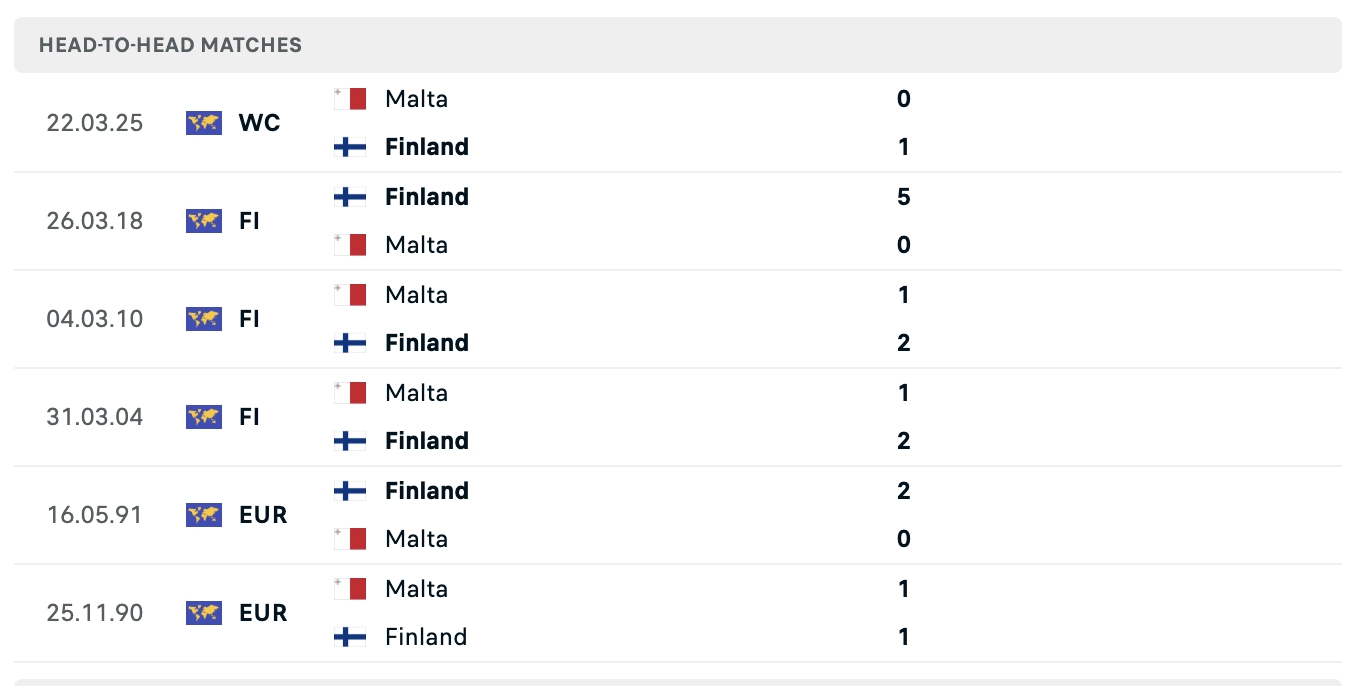The width and height of the screenshot is (1358, 686).
Task: Select the FI globe icon next to 04.03.10
Action: (203, 318)
